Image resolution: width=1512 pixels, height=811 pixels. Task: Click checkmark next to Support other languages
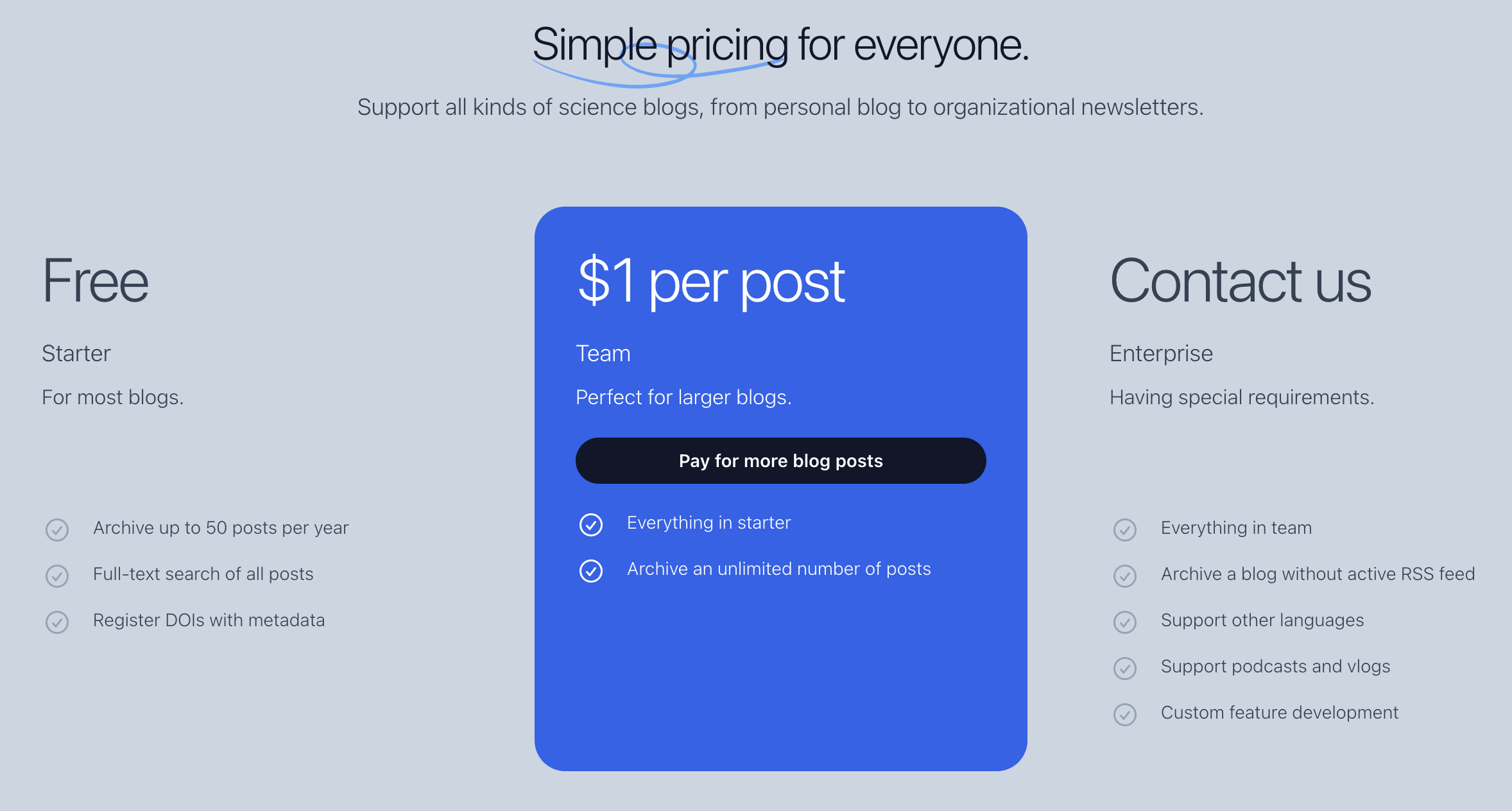(1125, 622)
